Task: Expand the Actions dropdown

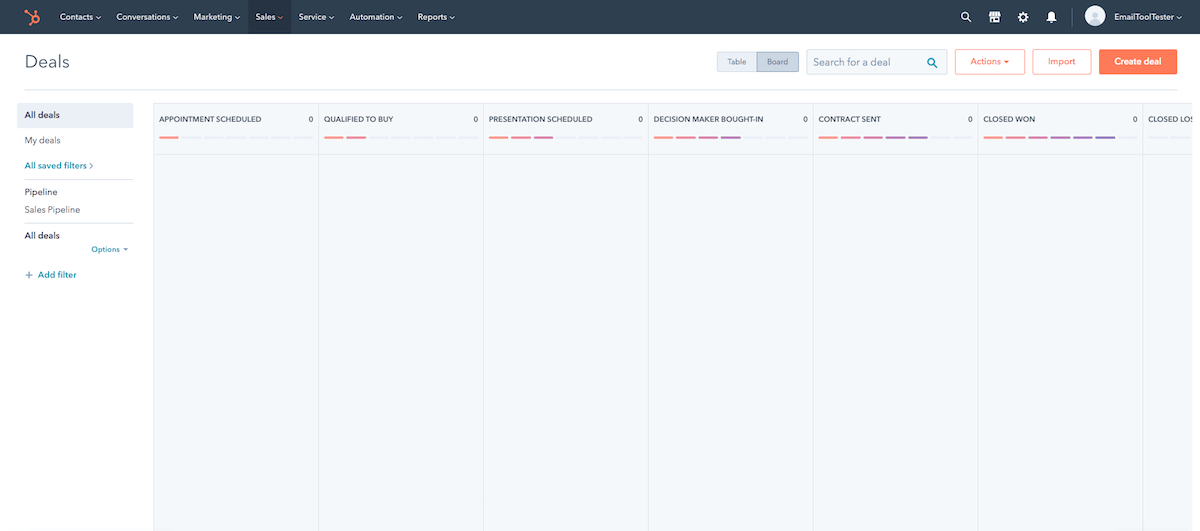Action: point(989,62)
